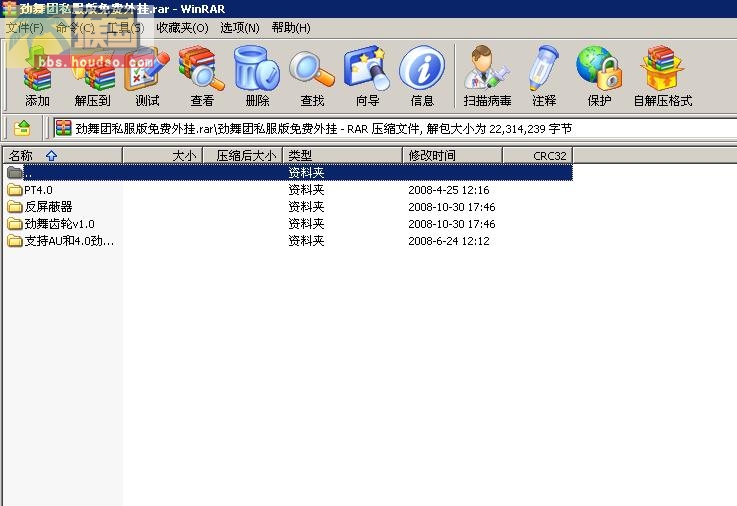Sort by the CRC32 column header

538,156
